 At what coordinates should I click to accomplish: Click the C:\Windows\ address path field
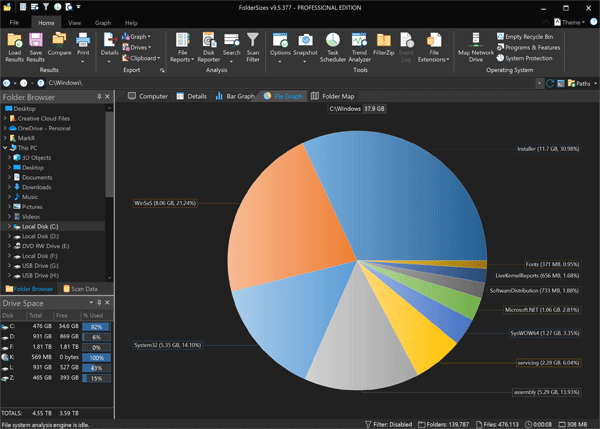[291, 83]
